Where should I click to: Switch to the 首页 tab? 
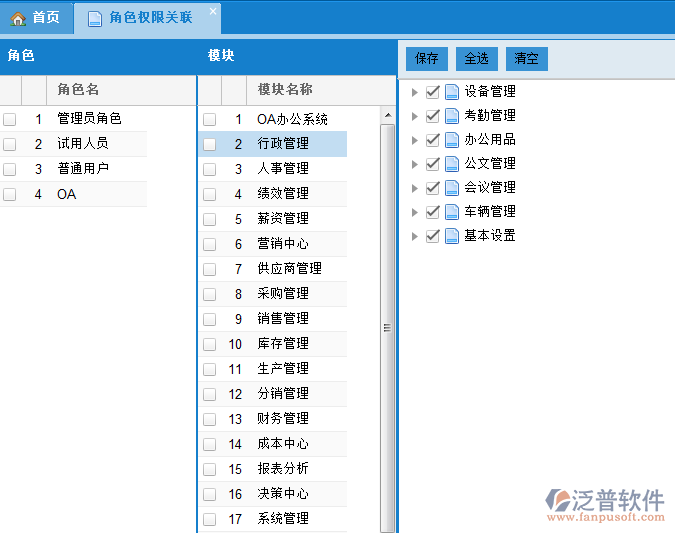tap(37, 18)
